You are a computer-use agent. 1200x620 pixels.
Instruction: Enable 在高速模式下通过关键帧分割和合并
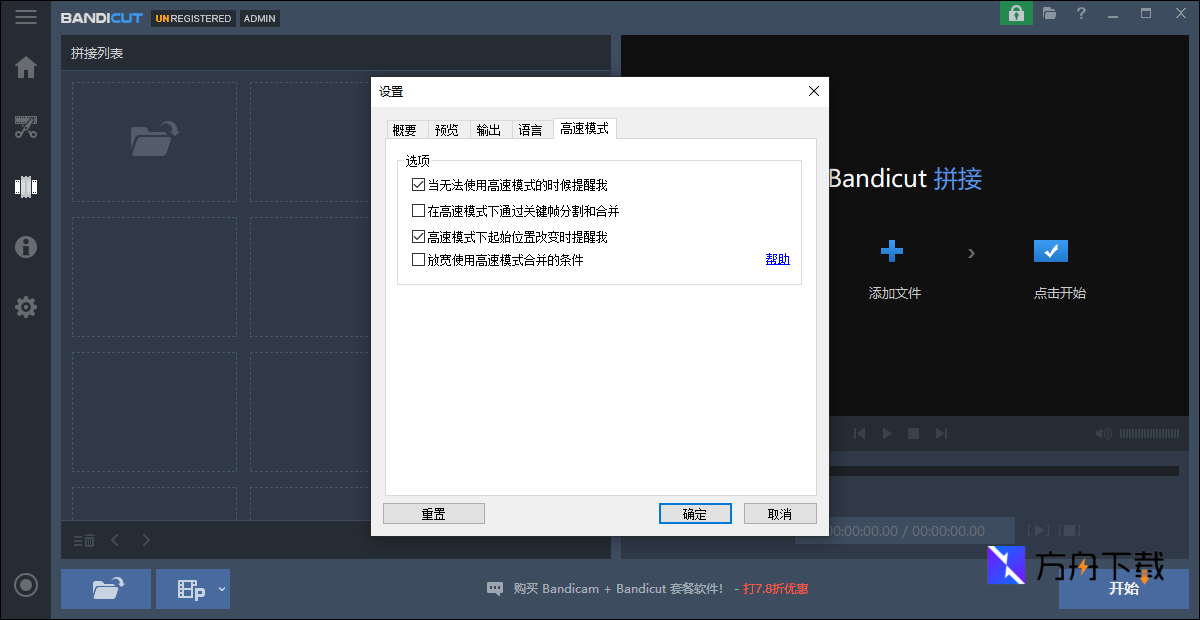point(417,211)
